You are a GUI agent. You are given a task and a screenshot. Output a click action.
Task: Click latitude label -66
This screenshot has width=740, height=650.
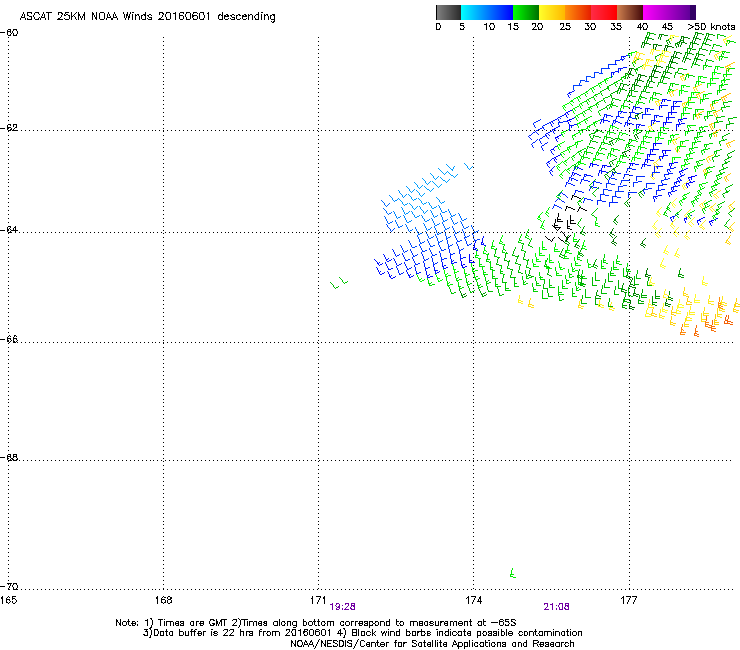9,339
